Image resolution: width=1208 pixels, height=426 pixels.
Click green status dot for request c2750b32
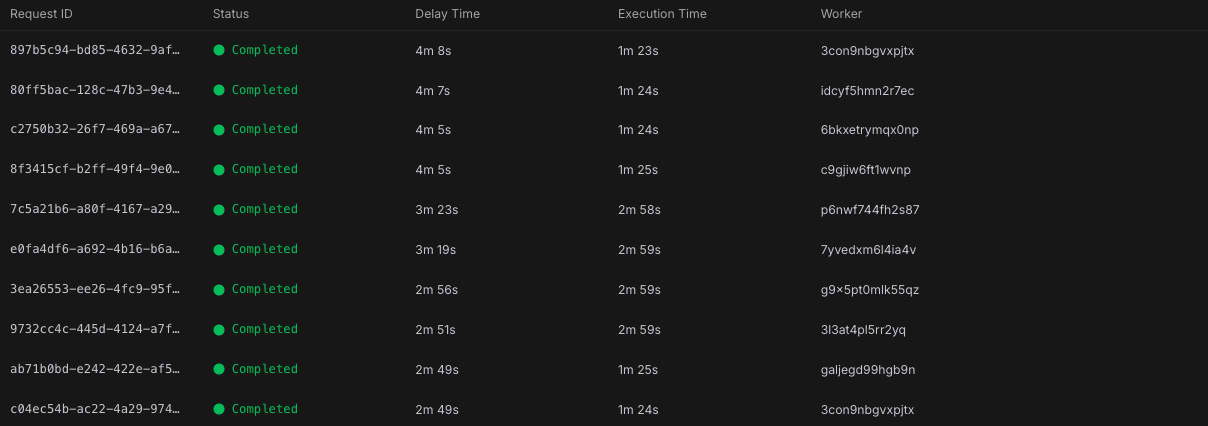click(x=219, y=130)
